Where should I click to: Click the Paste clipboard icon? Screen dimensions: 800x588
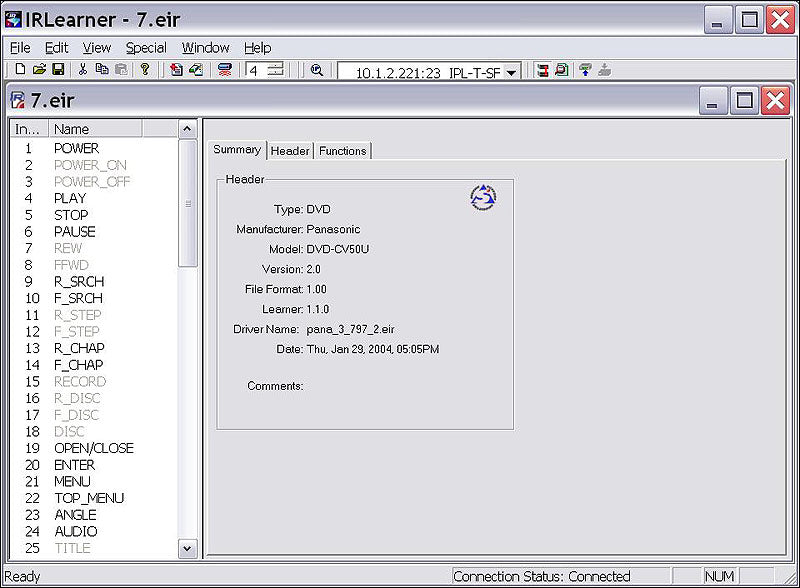pyautogui.click(x=121, y=69)
